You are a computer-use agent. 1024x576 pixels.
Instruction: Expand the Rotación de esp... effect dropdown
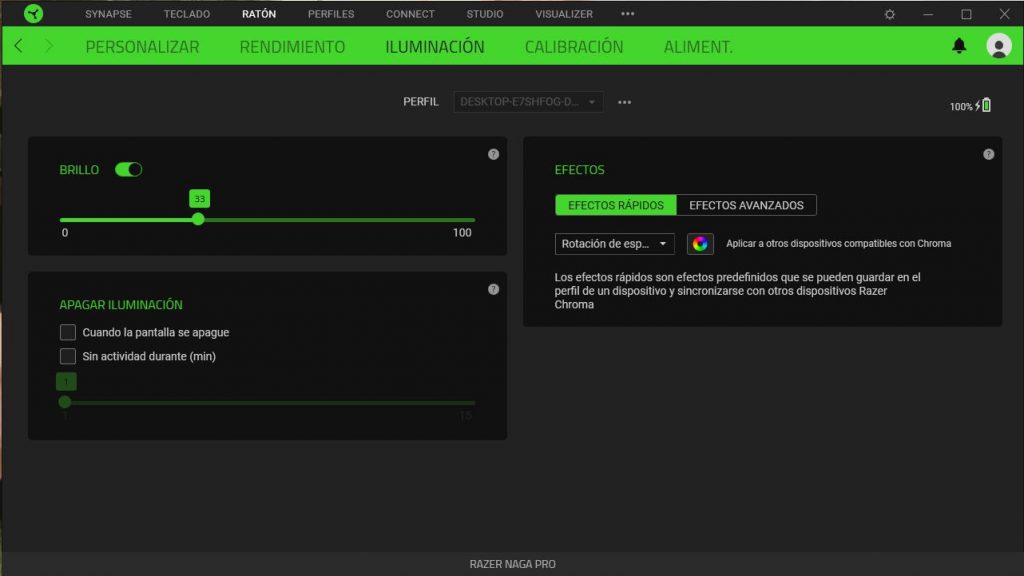point(614,244)
